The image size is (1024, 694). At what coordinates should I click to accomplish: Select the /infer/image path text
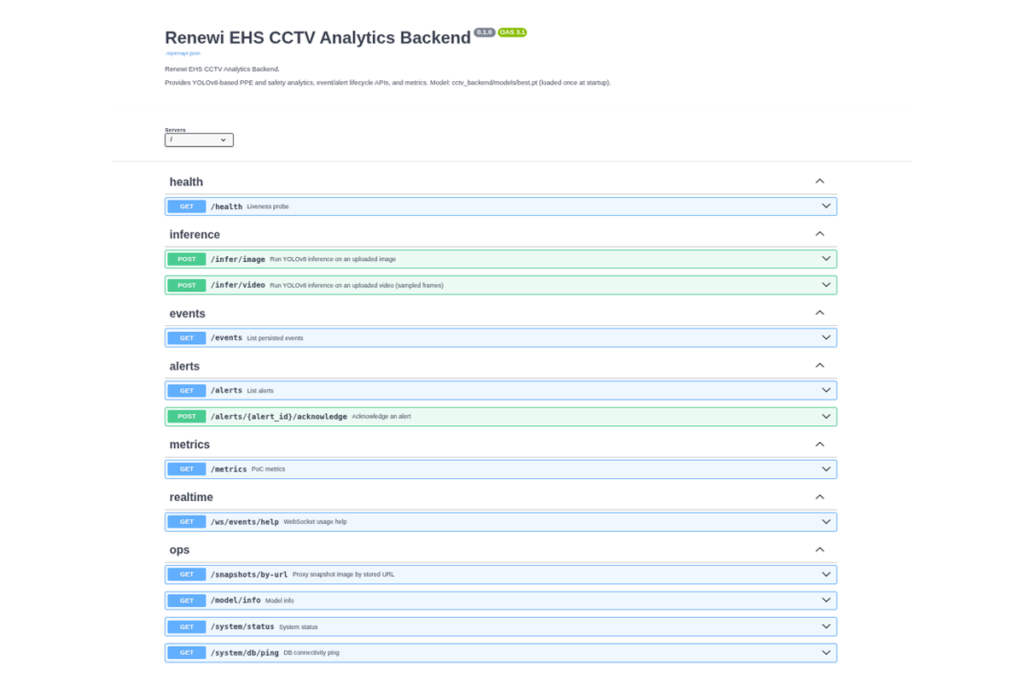pos(238,259)
